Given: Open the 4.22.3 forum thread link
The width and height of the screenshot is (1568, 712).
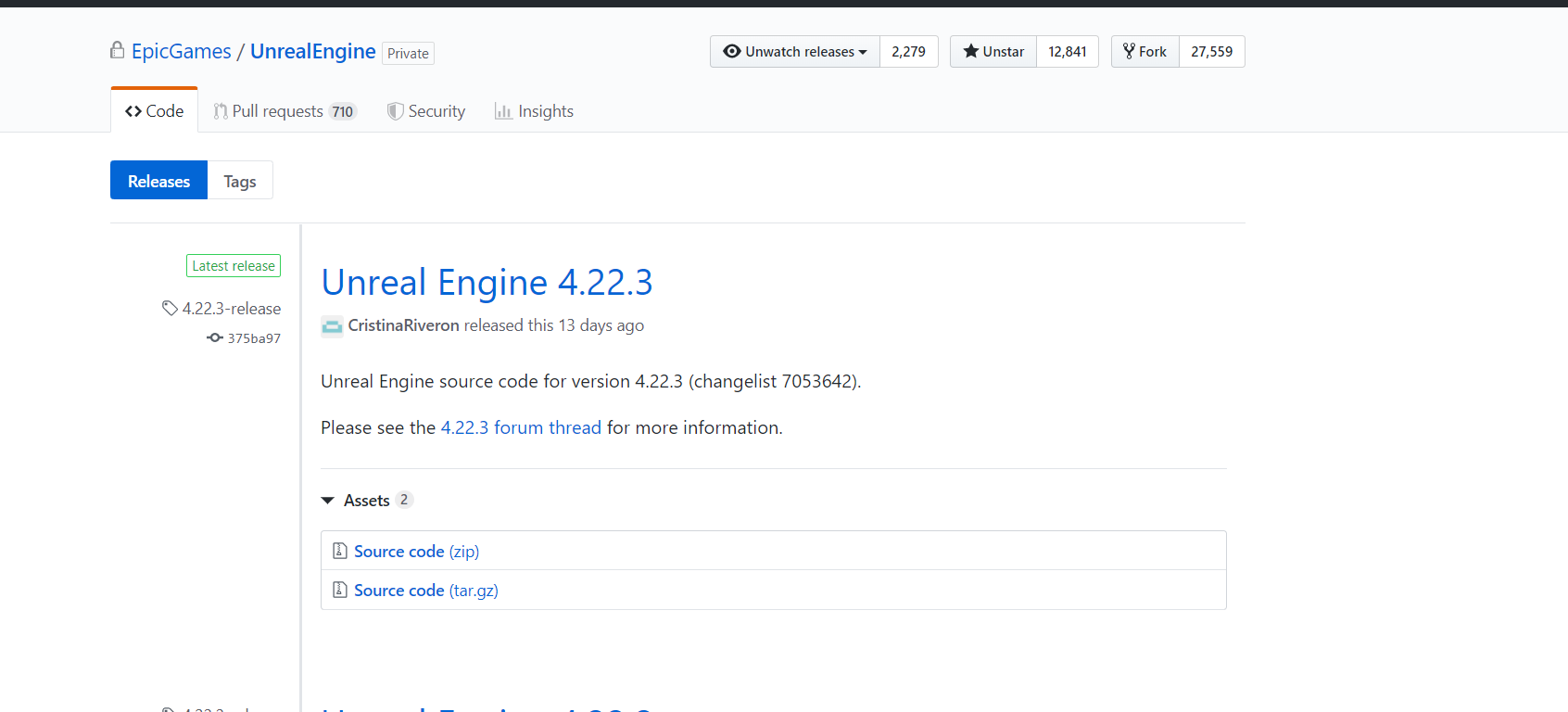Looking at the screenshot, I should pos(521,427).
